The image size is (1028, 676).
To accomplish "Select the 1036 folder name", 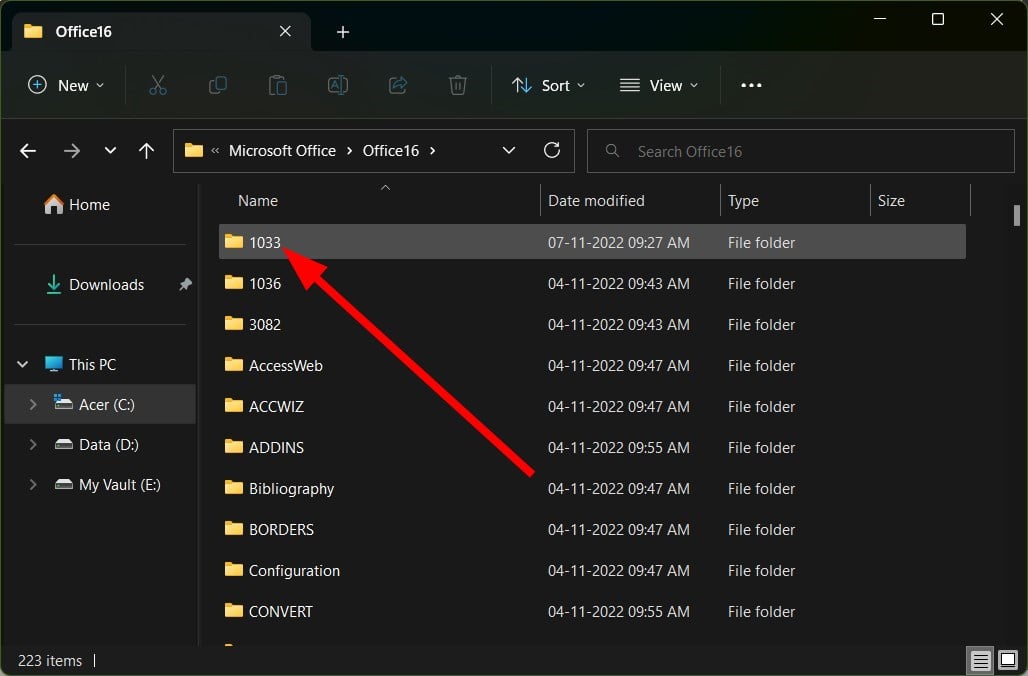I will (x=265, y=283).
